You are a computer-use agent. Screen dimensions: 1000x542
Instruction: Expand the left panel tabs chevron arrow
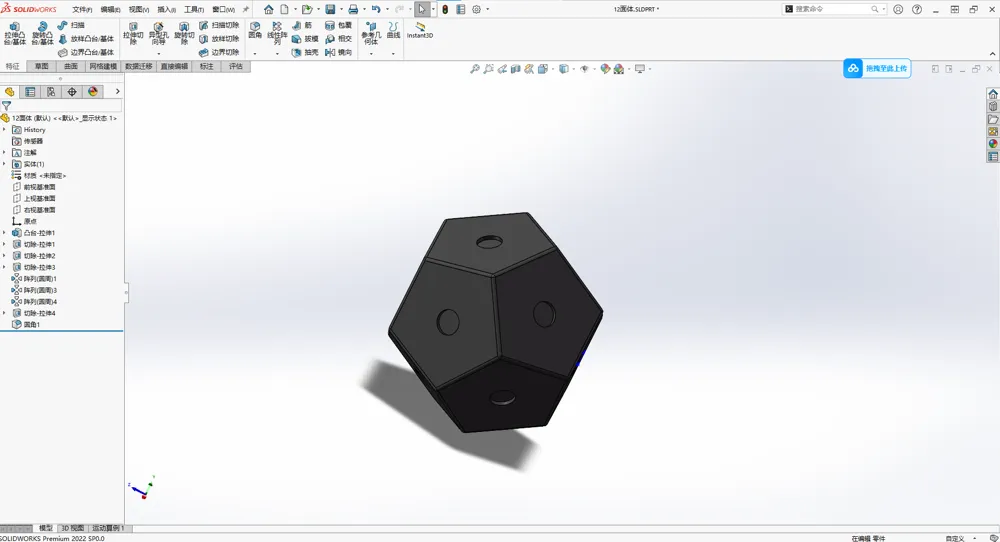click(117, 92)
